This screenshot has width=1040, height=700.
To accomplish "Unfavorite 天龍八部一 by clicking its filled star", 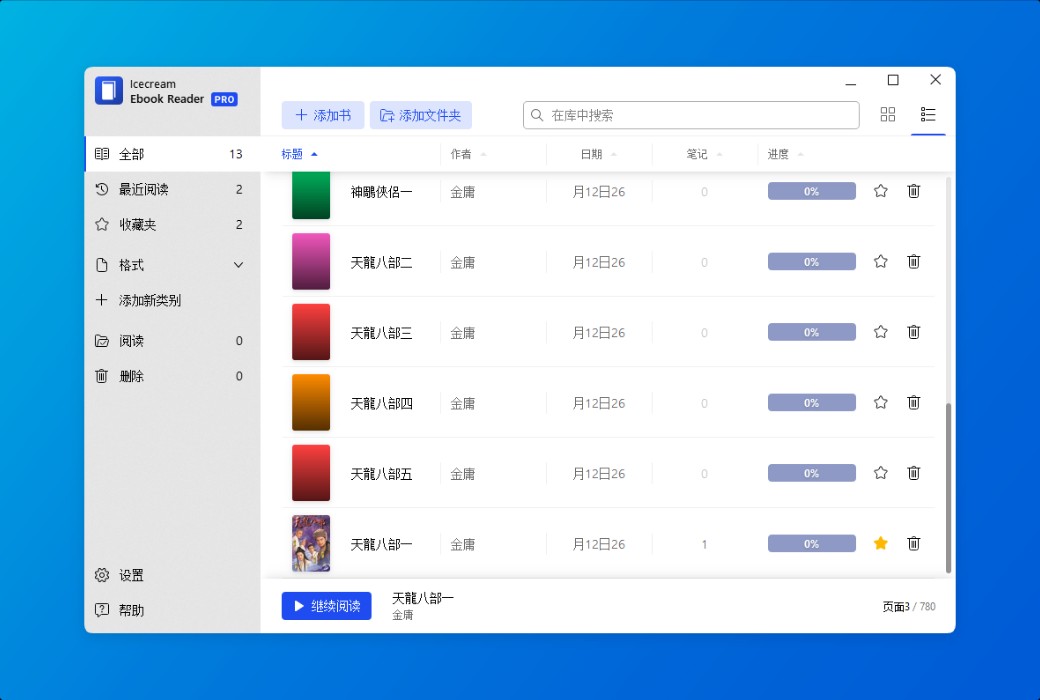I will (x=880, y=543).
